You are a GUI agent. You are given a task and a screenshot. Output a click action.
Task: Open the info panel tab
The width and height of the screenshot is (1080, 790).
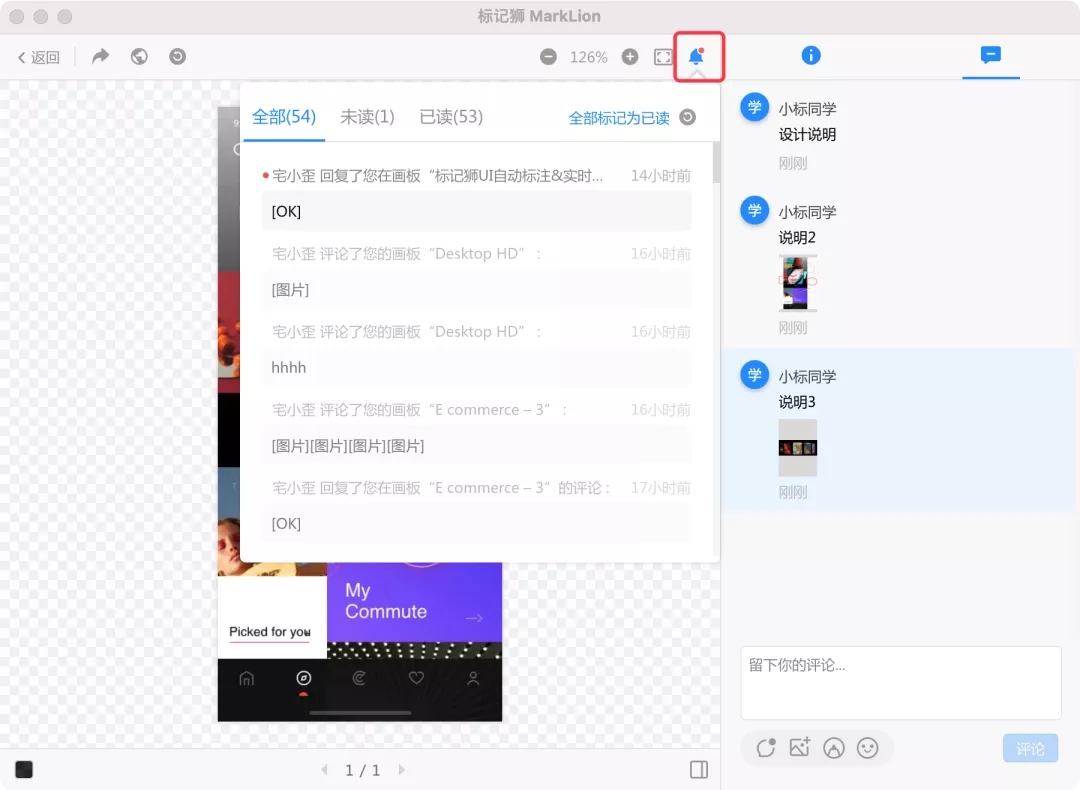coord(811,56)
